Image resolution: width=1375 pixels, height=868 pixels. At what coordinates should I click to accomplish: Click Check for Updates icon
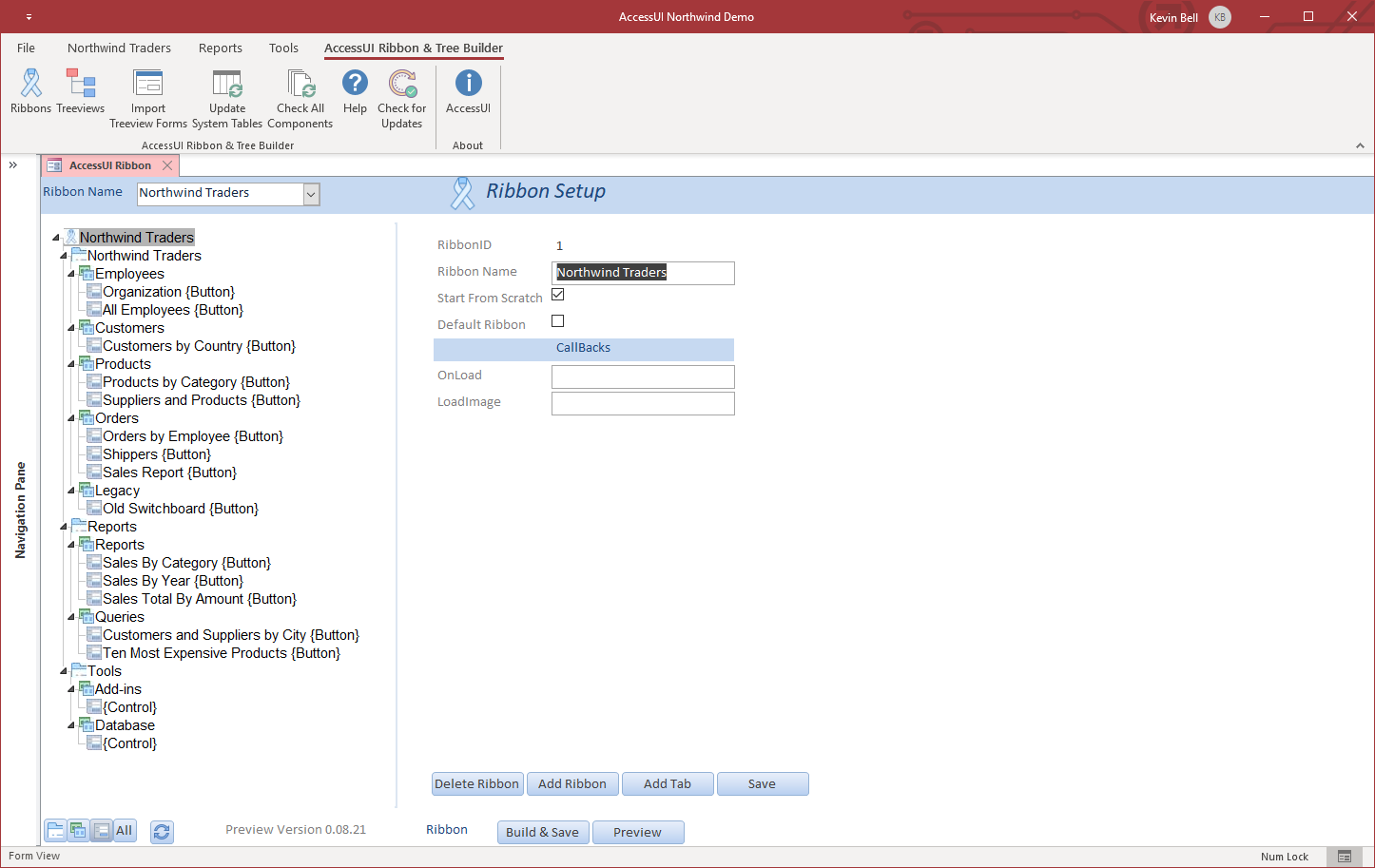(x=402, y=84)
